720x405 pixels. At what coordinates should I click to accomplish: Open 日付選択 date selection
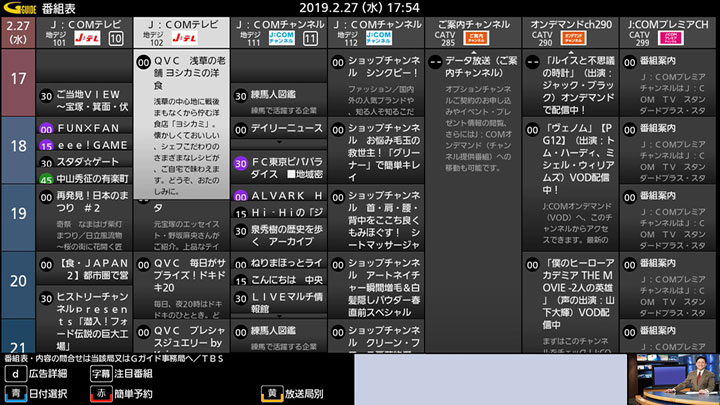[49, 394]
